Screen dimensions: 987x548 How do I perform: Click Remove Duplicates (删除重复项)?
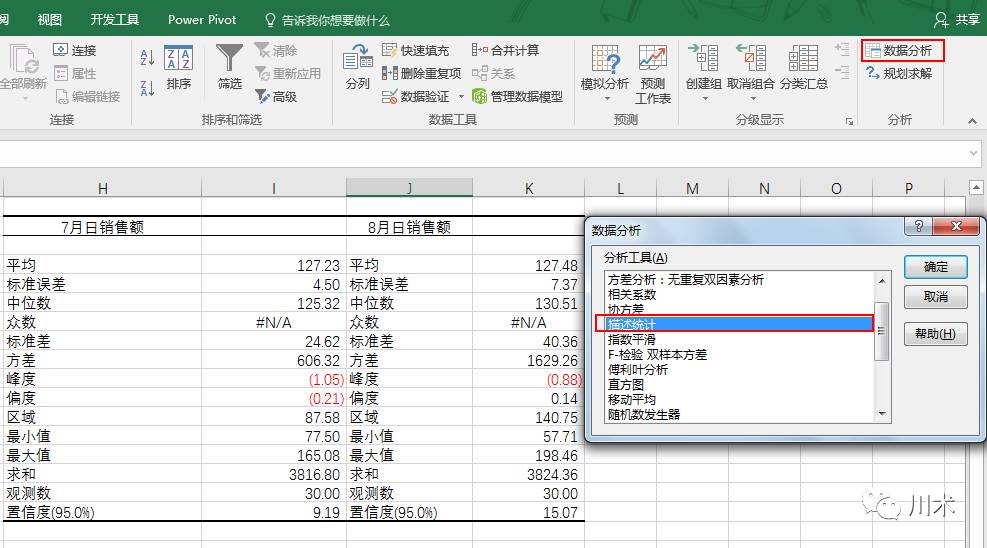tap(421, 73)
